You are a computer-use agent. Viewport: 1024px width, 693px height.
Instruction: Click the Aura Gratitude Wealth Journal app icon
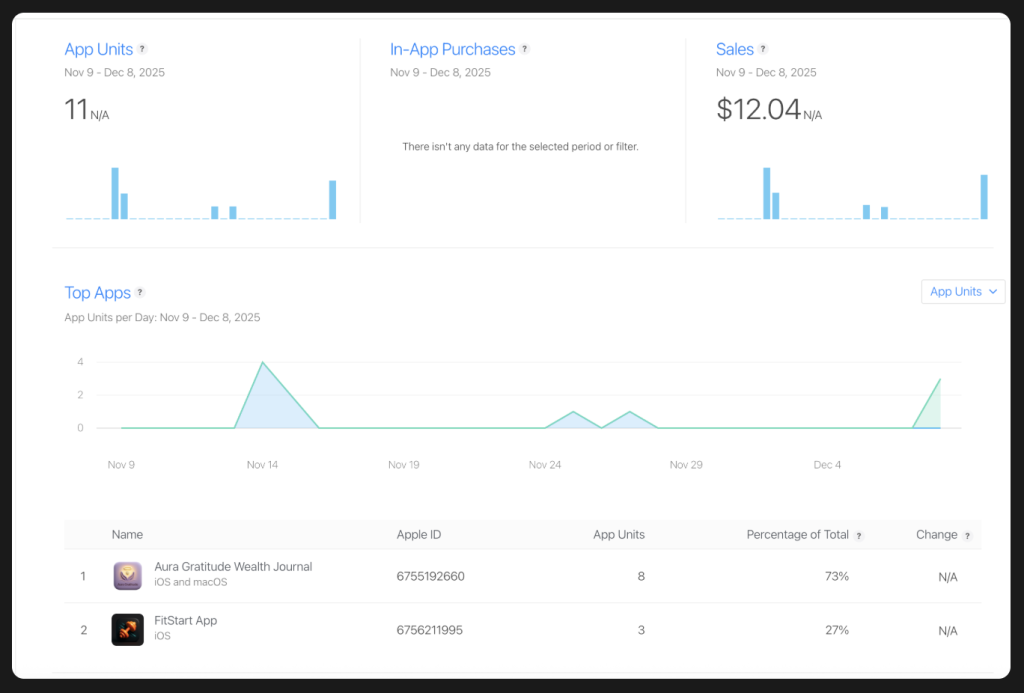click(127, 576)
